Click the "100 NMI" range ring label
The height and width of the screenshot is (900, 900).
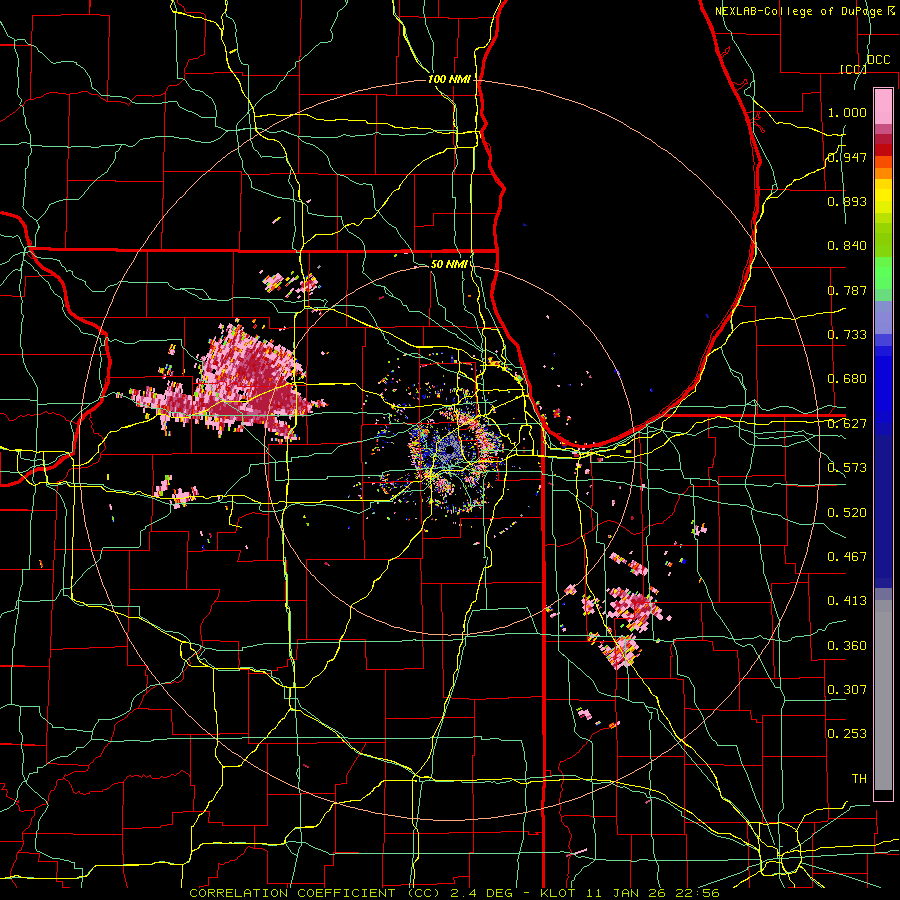point(449,79)
